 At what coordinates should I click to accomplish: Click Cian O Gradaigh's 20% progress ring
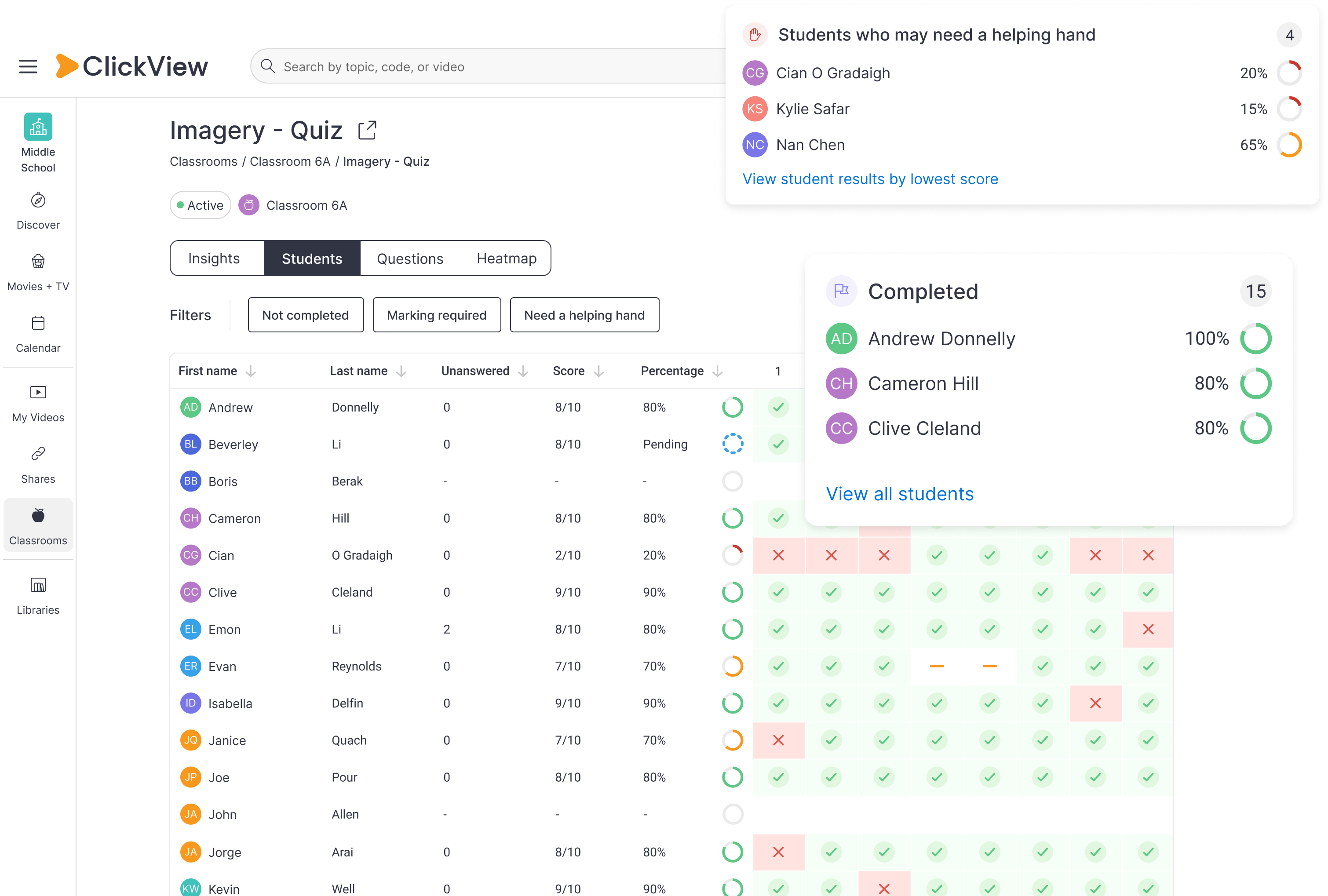click(x=1289, y=73)
